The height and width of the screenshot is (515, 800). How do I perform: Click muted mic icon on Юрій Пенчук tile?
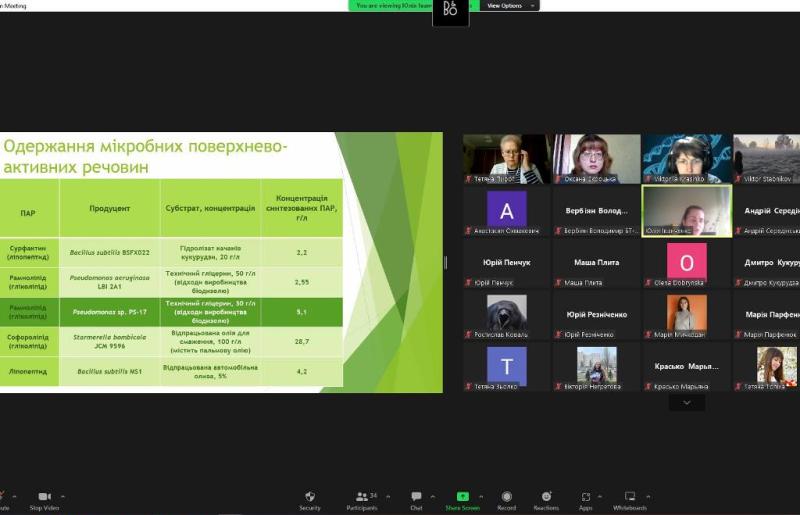point(468,282)
